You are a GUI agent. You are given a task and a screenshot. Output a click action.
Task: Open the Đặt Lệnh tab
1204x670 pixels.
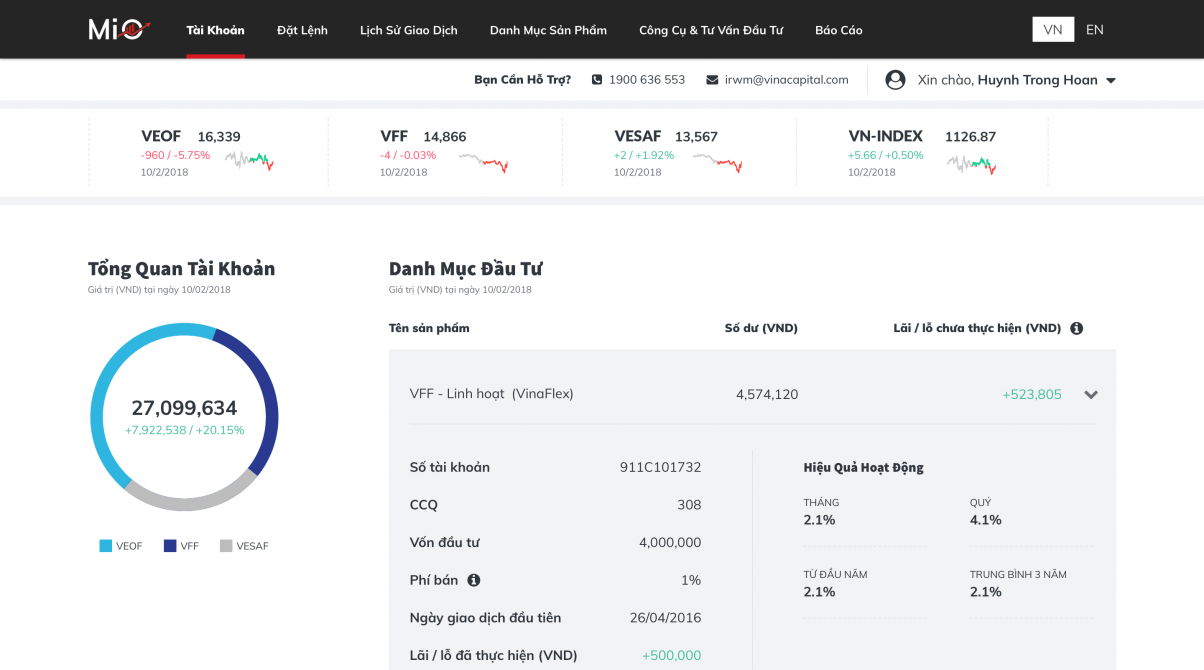tap(302, 30)
